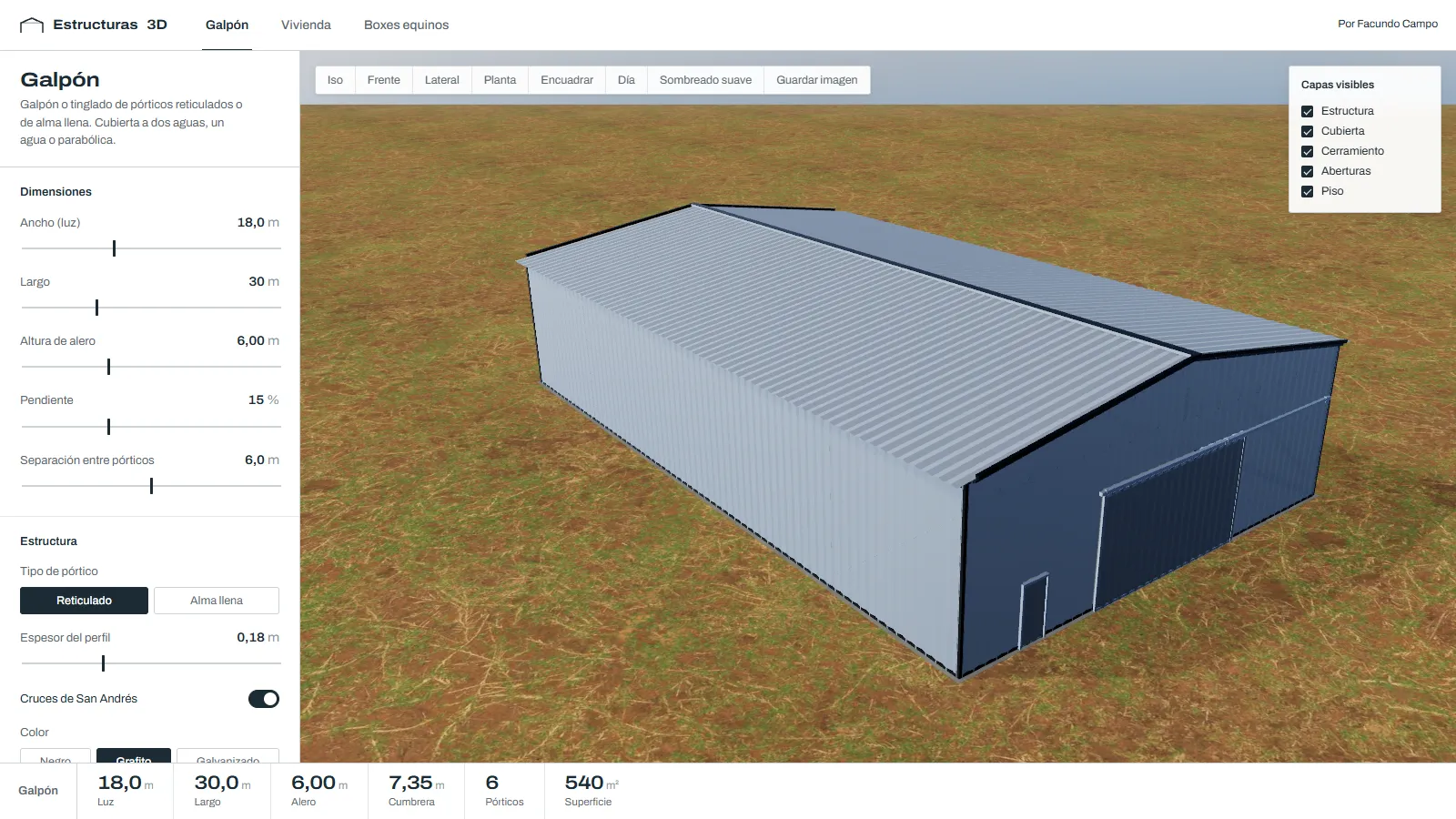Click the Dimensiones section heading
This screenshot has width=1456, height=819.
coord(56,192)
